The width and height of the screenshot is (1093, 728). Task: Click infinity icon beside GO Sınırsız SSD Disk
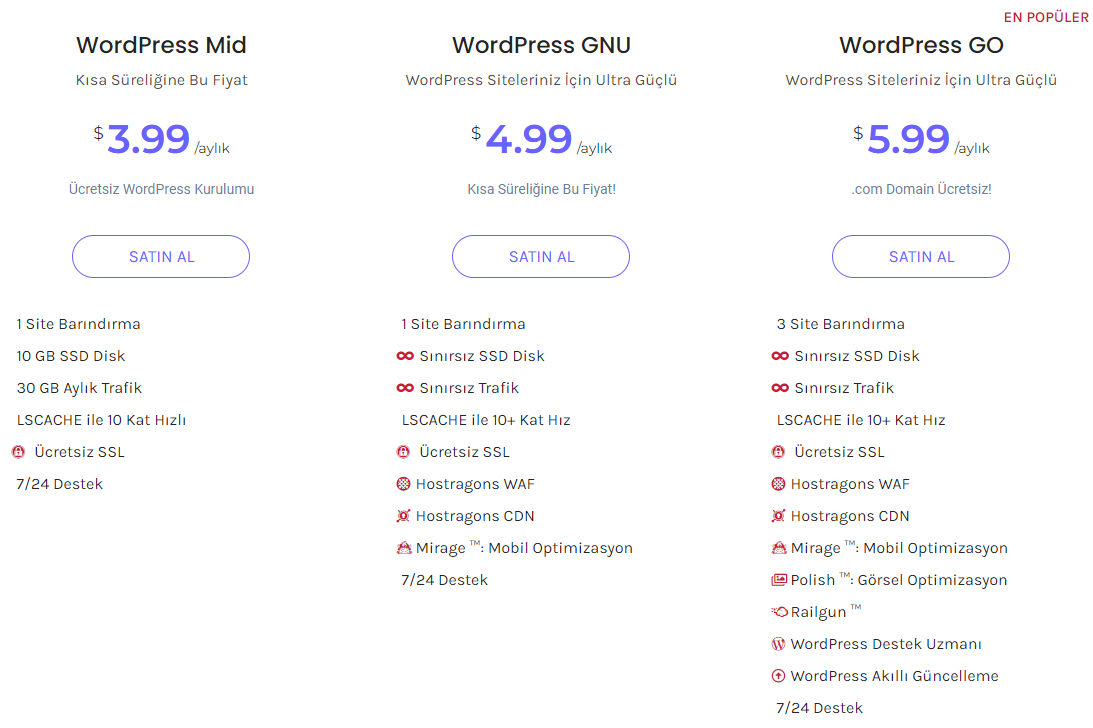tap(780, 356)
